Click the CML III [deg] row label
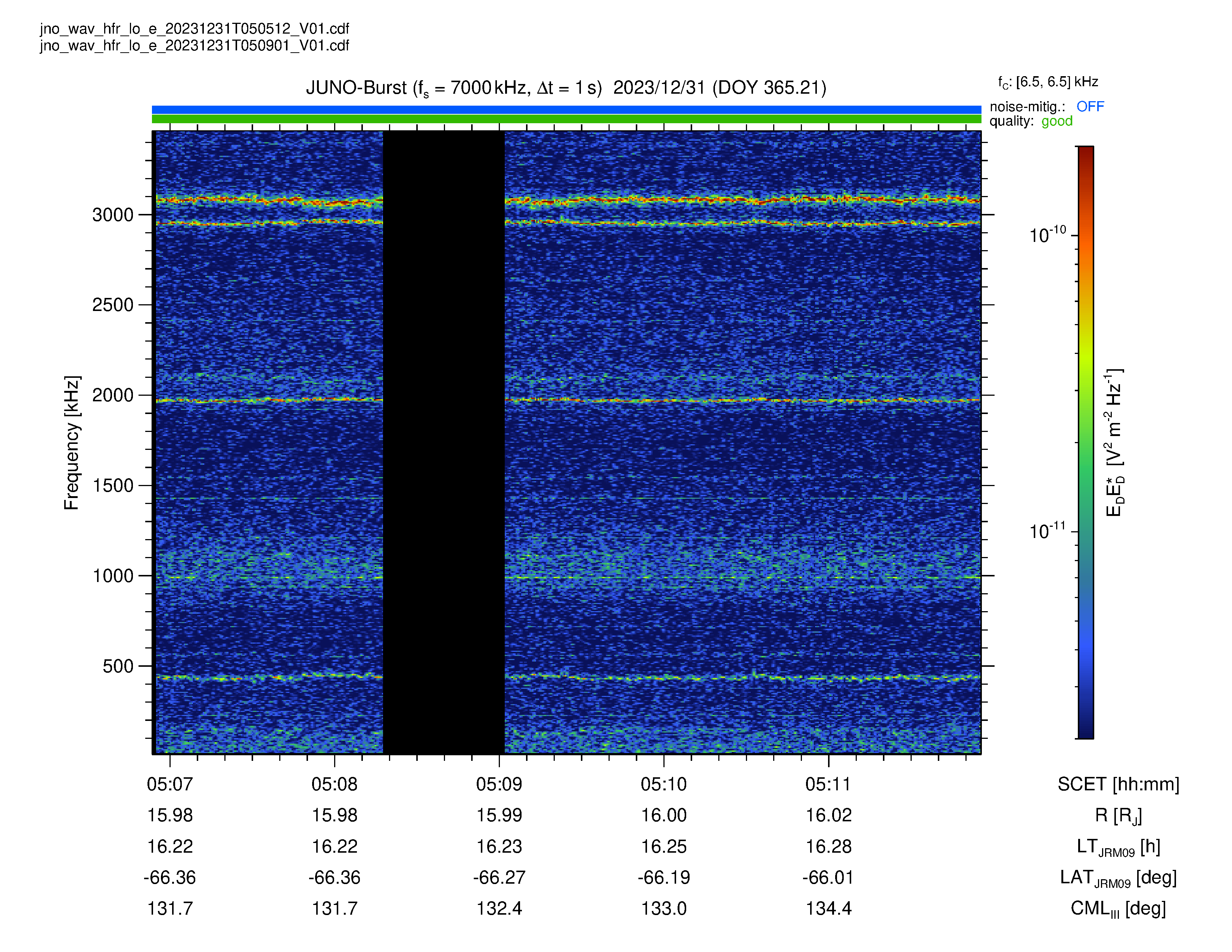 [1118, 909]
